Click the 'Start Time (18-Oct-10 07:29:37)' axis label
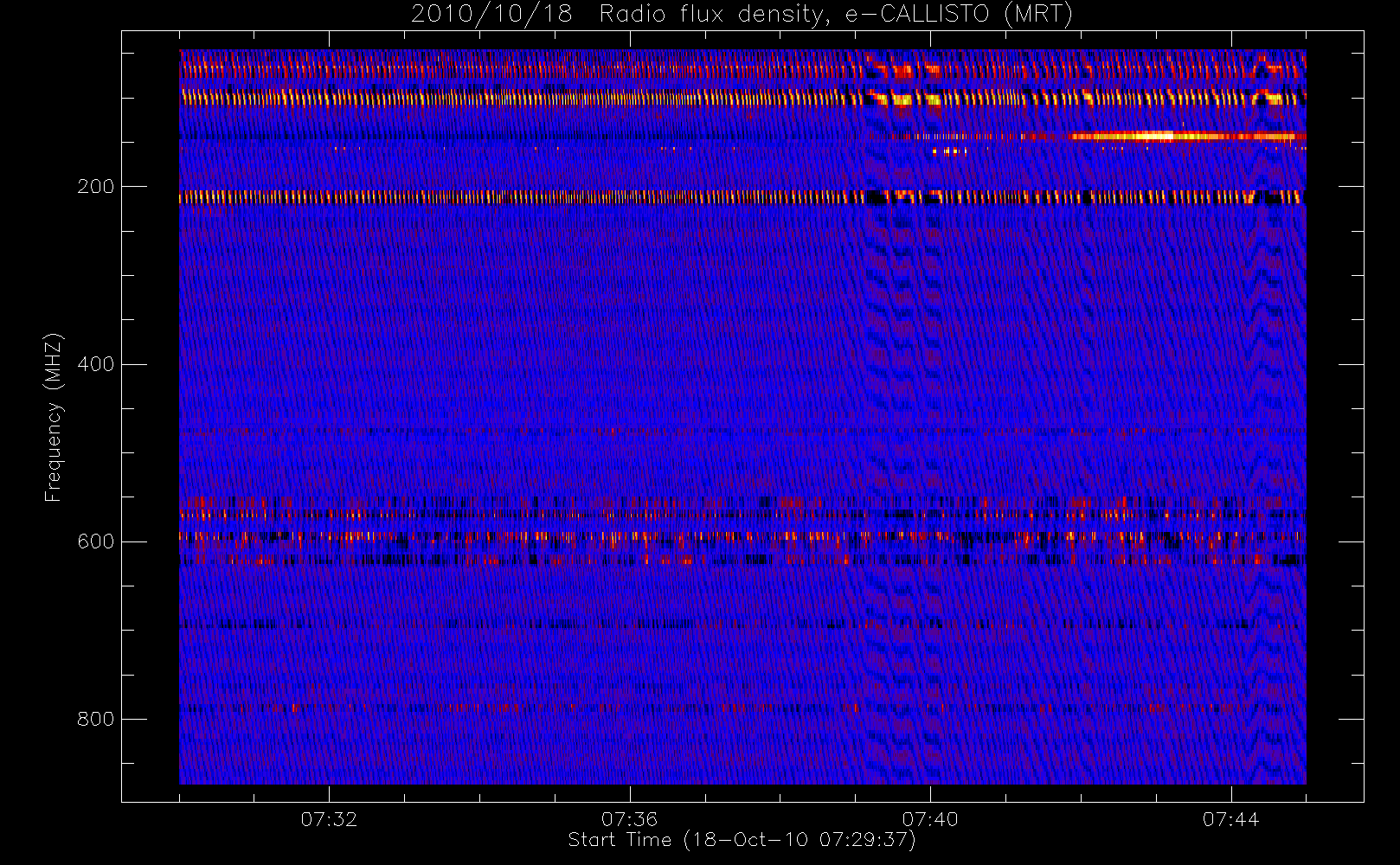 742,840
